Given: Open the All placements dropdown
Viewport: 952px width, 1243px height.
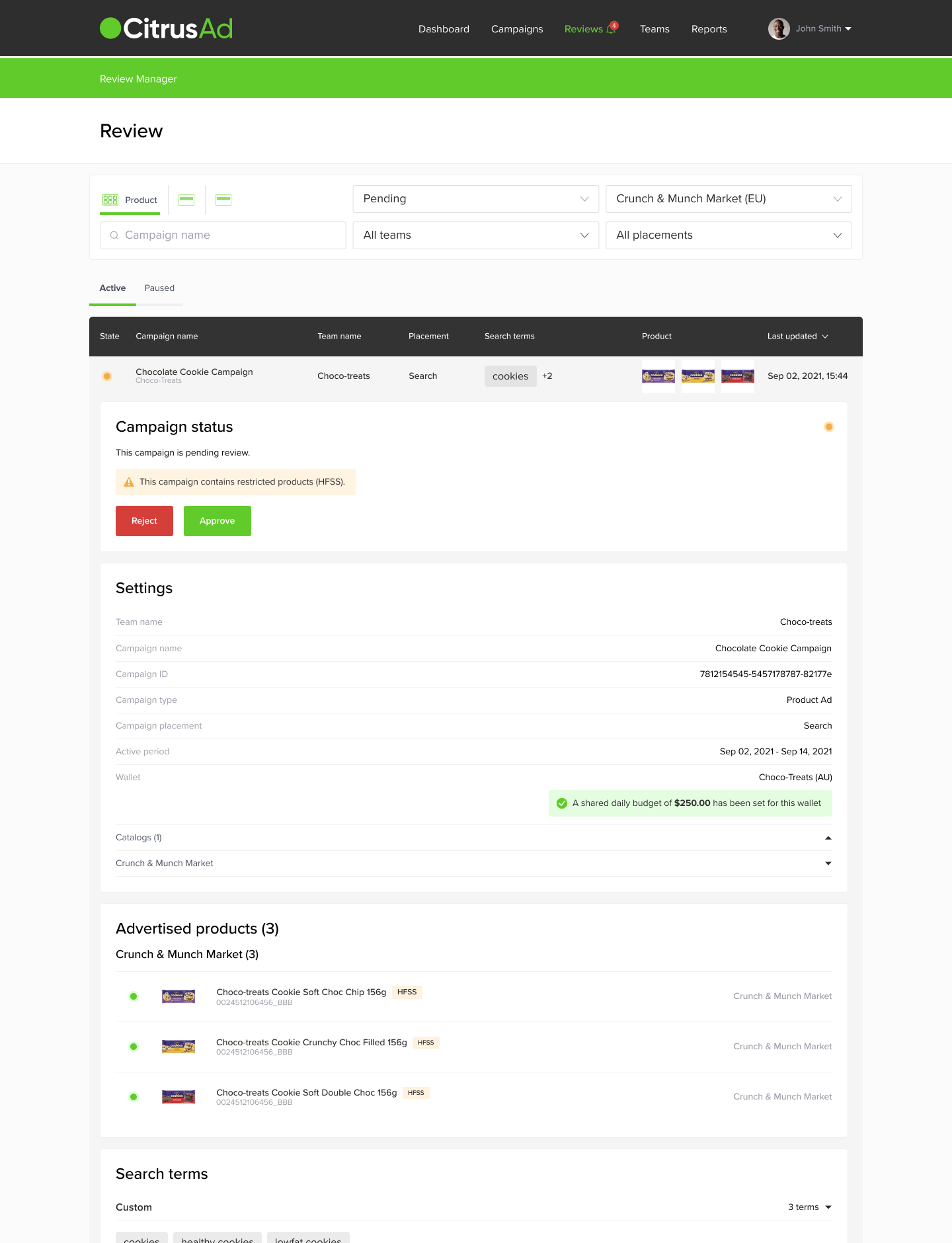Looking at the screenshot, I should pos(729,235).
